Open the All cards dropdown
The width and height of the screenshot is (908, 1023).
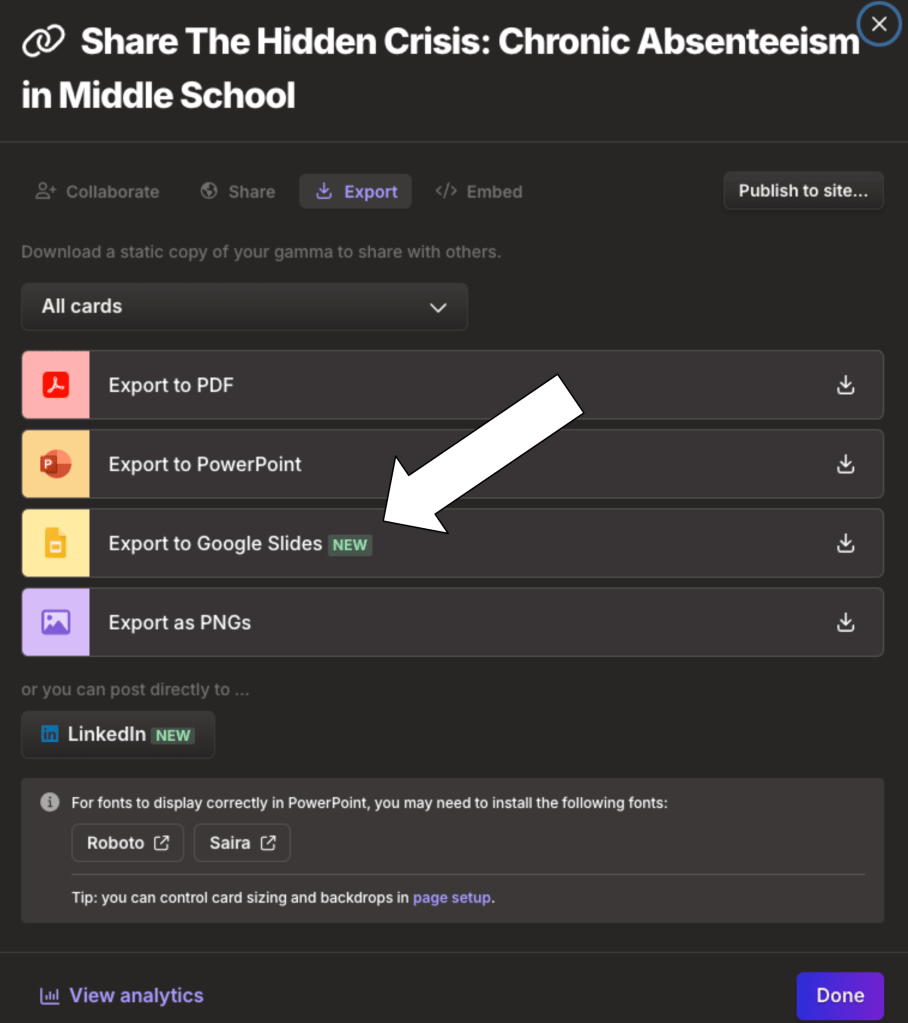pyautogui.click(x=244, y=307)
